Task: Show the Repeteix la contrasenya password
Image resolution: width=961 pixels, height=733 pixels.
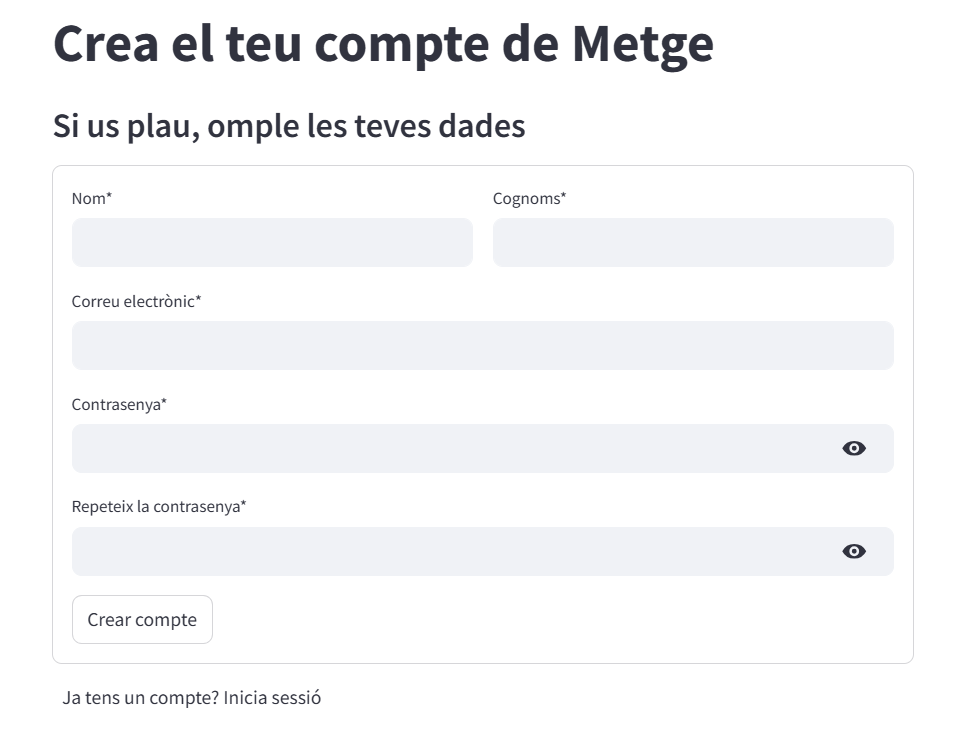Action: (x=853, y=551)
